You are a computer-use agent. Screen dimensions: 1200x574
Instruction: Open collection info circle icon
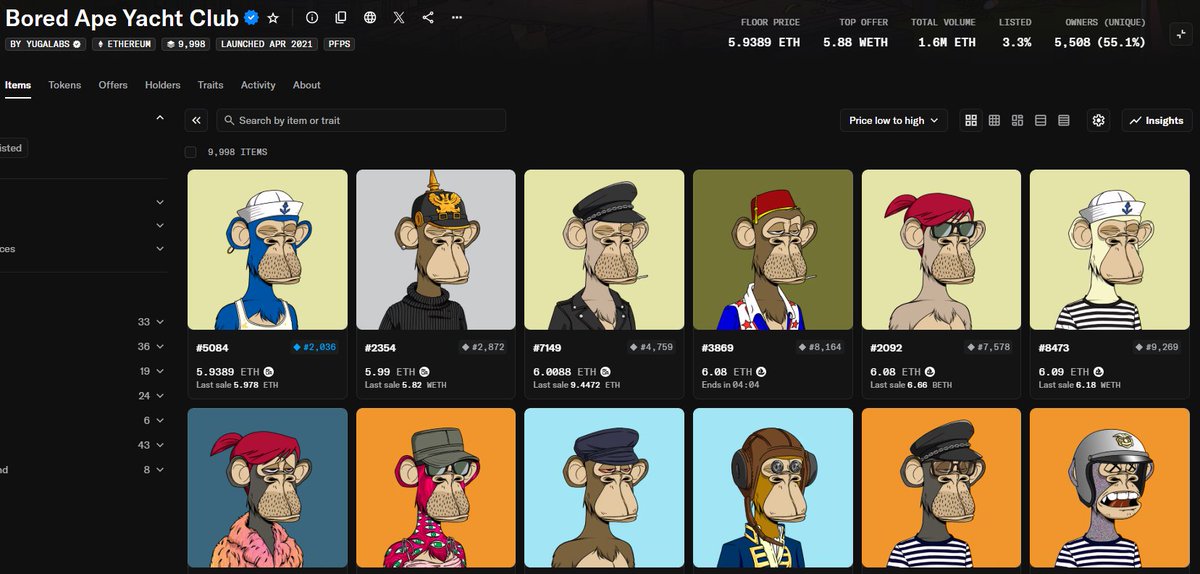[x=312, y=18]
